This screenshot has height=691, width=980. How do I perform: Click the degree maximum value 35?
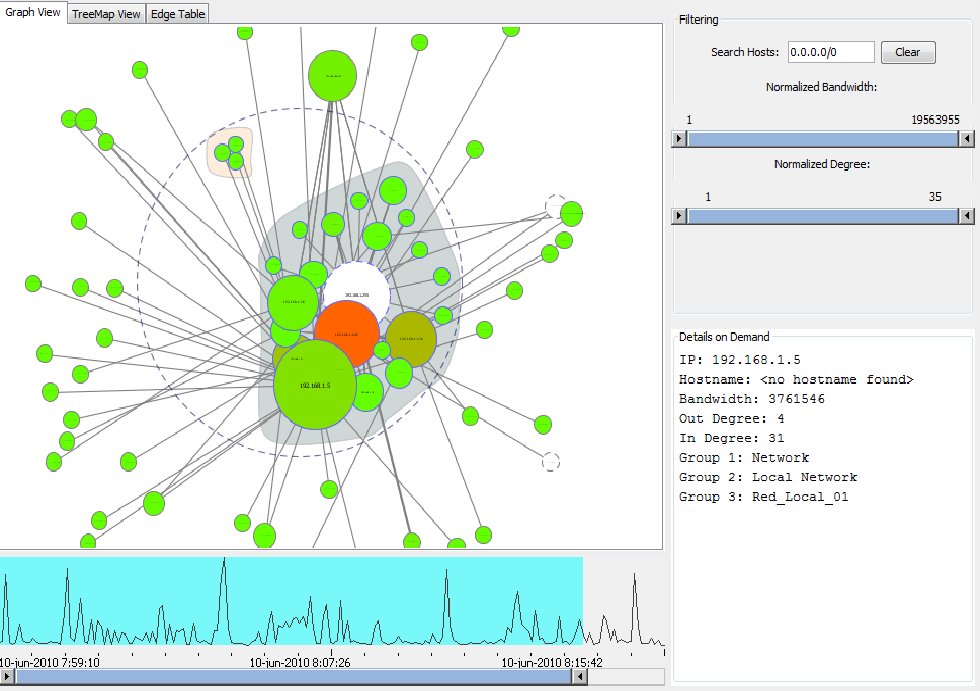pos(935,197)
